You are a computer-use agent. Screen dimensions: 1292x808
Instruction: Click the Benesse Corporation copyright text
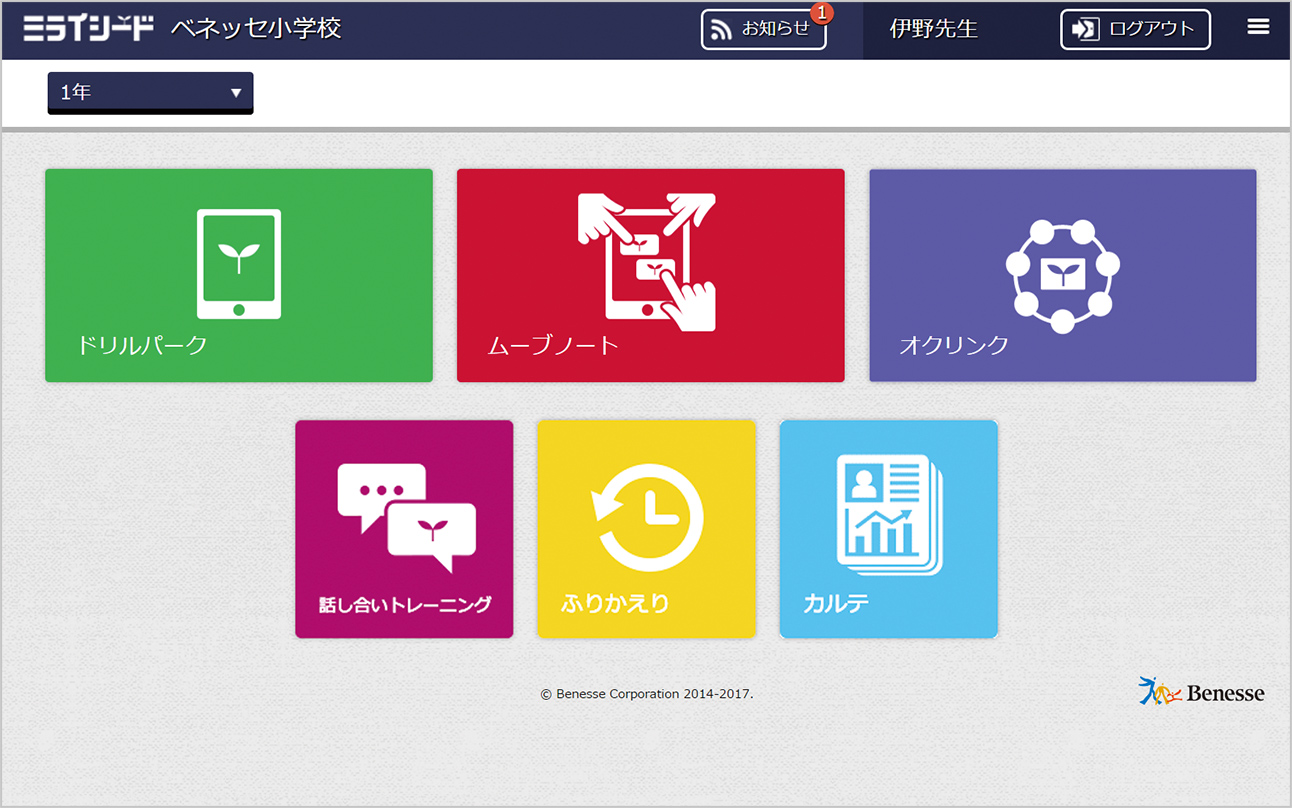[x=647, y=693]
